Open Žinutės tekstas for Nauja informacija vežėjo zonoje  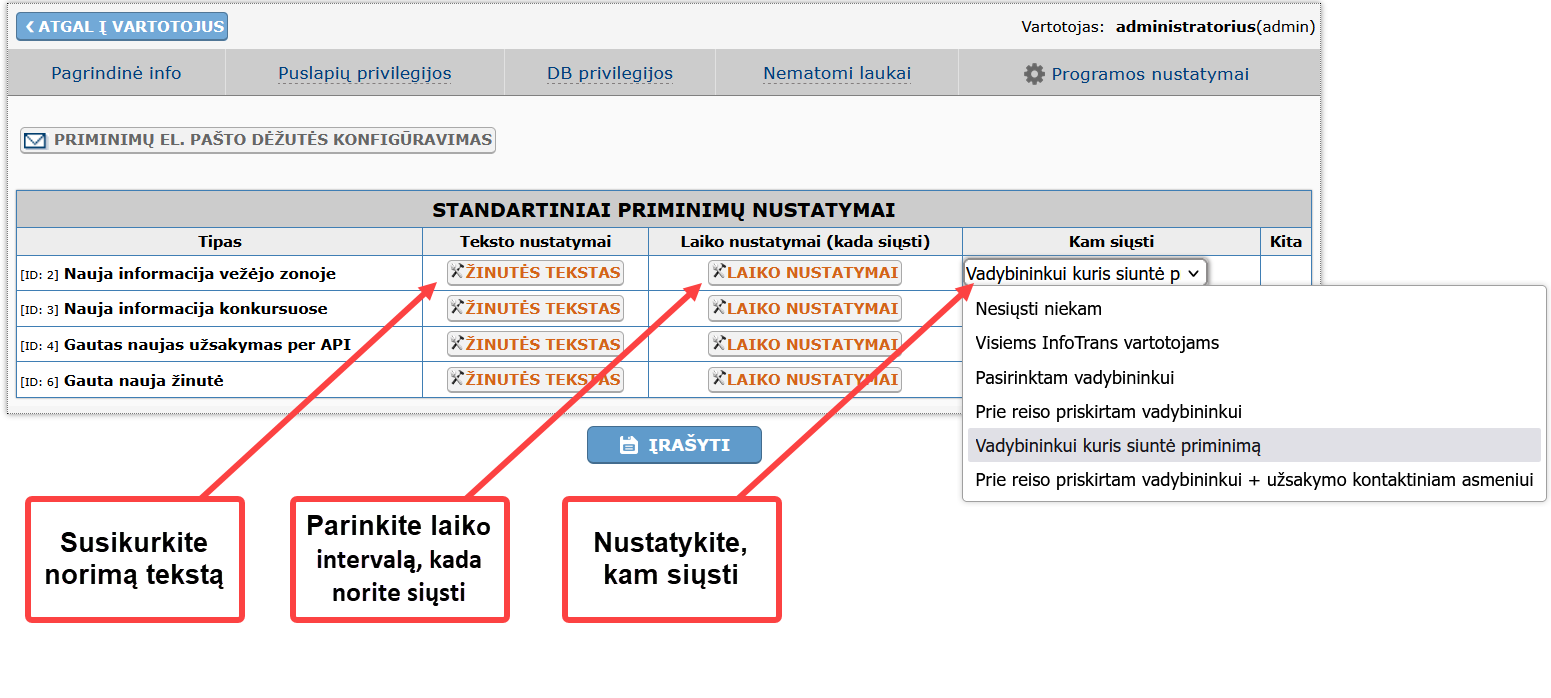click(535, 273)
